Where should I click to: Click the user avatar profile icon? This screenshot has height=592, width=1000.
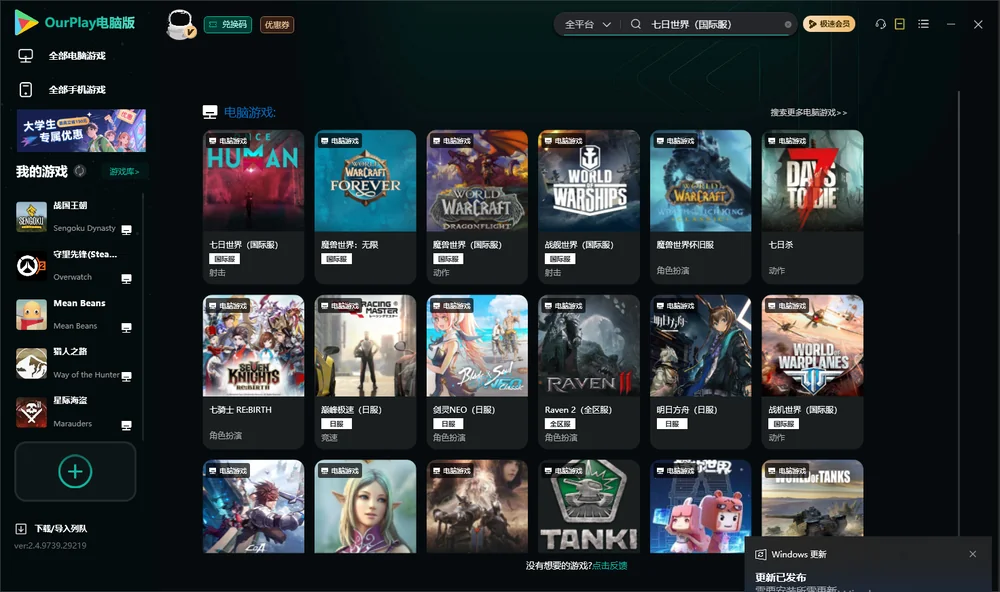coord(180,25)
